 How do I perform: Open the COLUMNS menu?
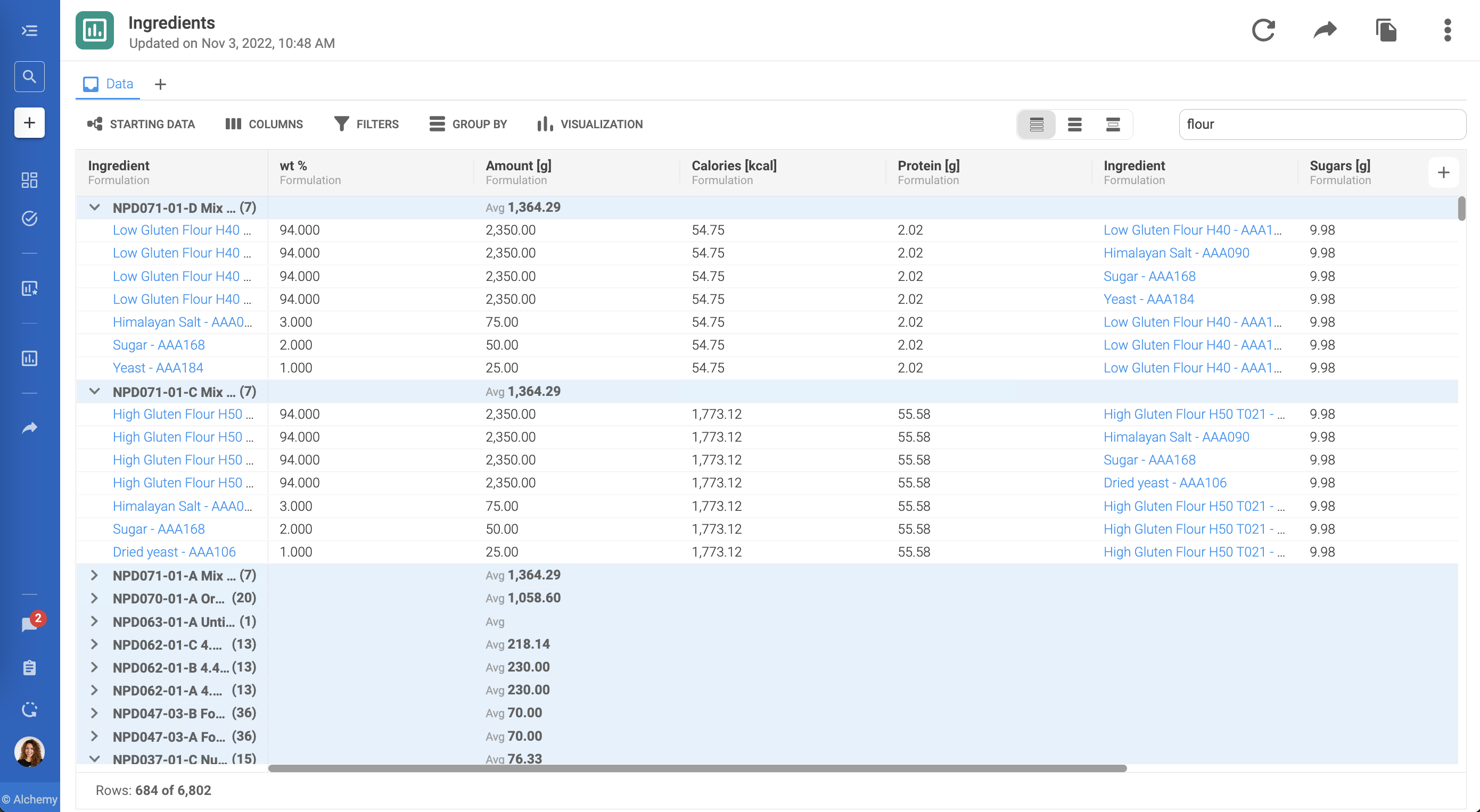[264, 124]
